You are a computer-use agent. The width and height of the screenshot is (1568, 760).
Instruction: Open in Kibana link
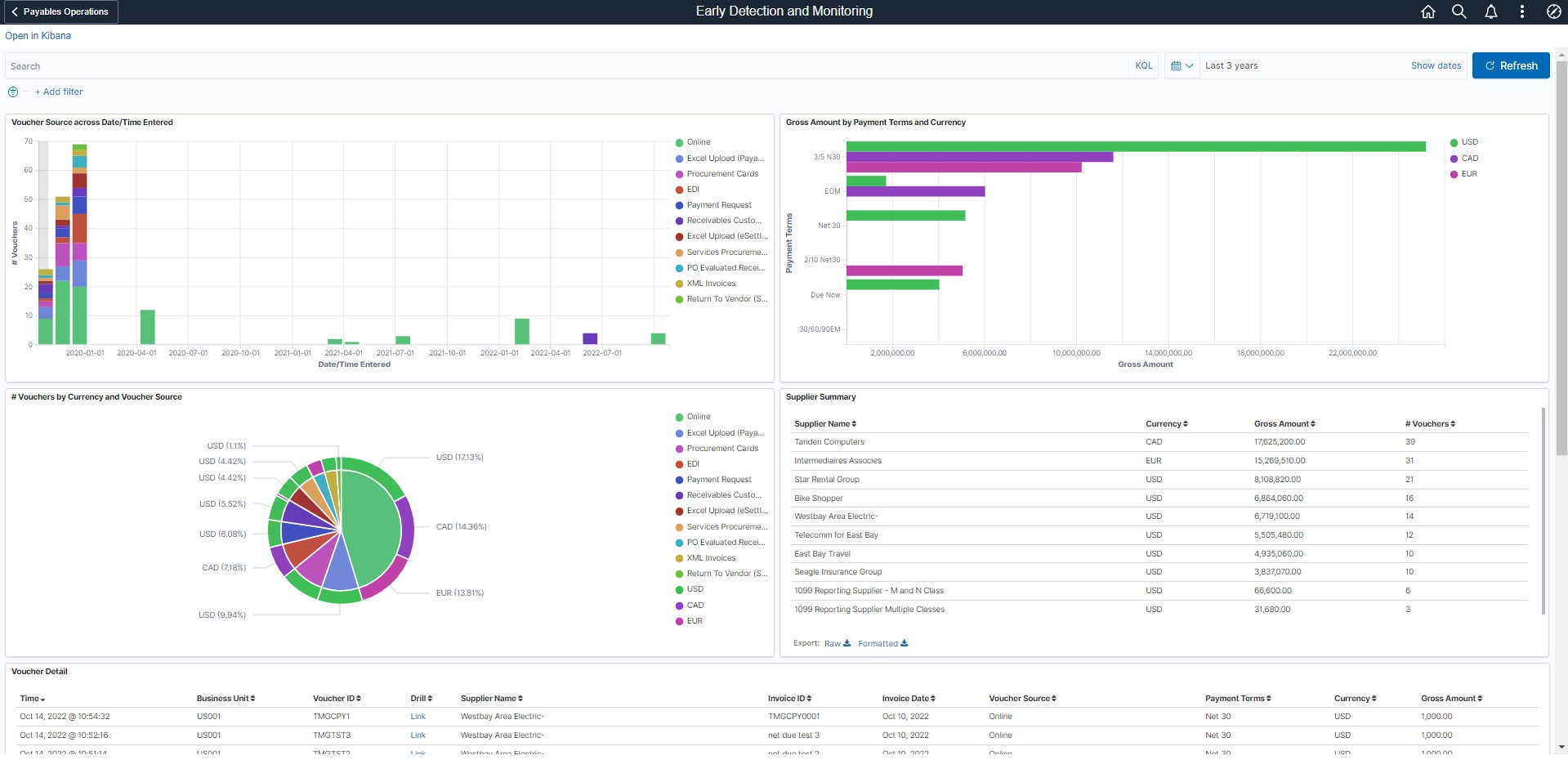[x=38, y=36]
